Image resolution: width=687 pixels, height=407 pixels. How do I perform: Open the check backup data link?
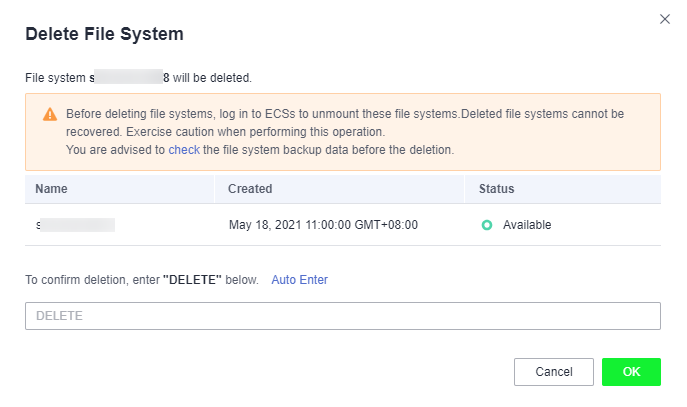click(184, 150)
